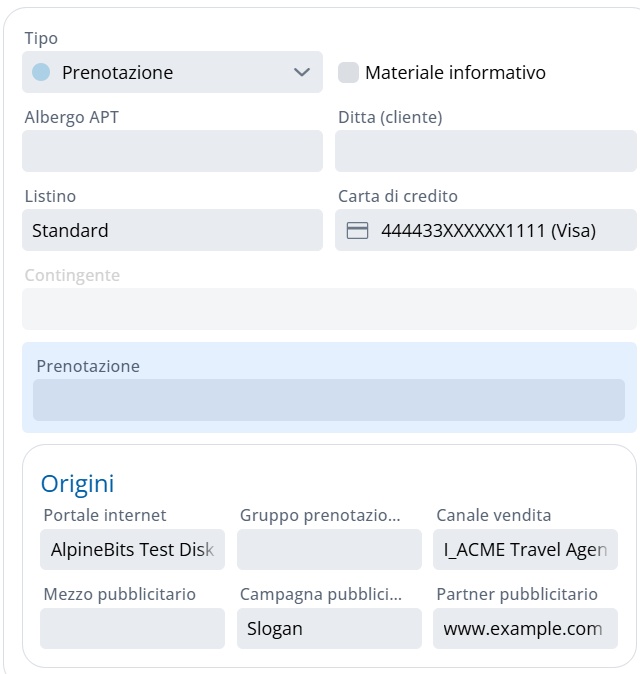
Task: Enable the Materiale informativo checkbox
Action: [348, 72]
